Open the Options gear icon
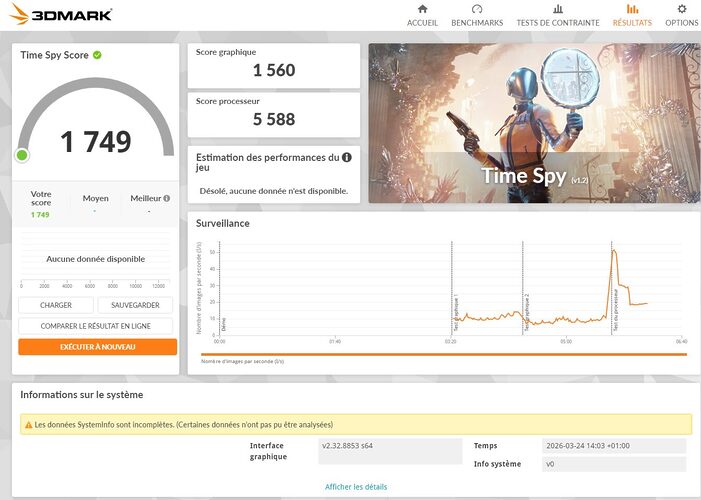The image size is (701, 500). (681, 9)
